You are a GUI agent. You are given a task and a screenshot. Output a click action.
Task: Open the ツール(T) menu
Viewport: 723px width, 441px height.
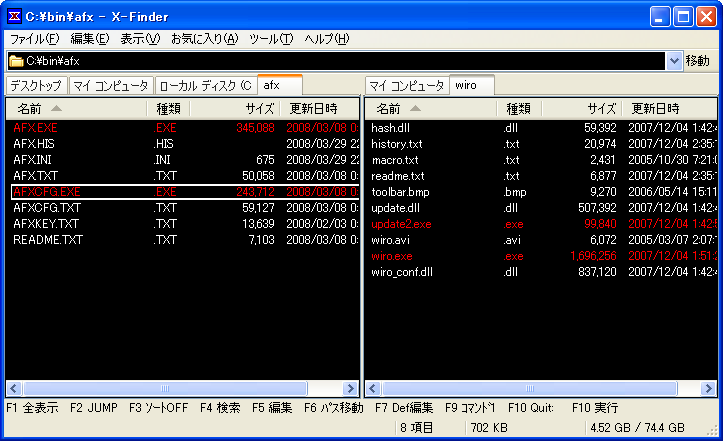270,39
